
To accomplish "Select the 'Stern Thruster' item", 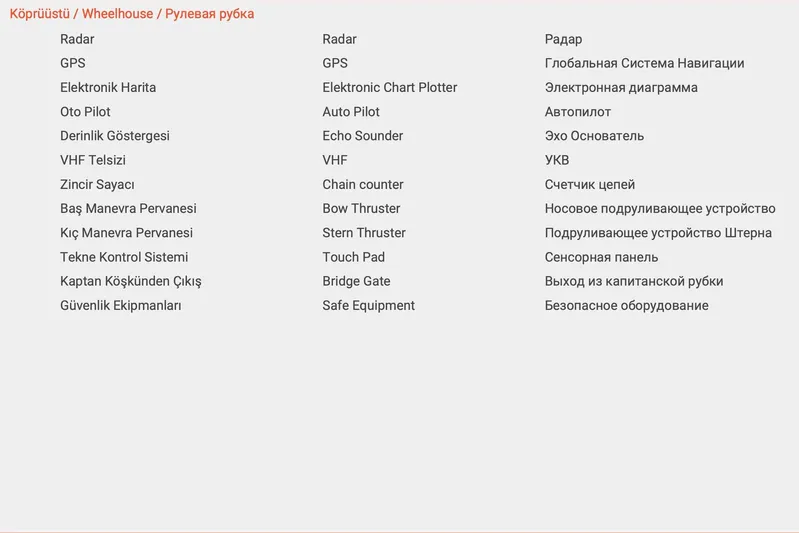I will click(x=364, y=233).
